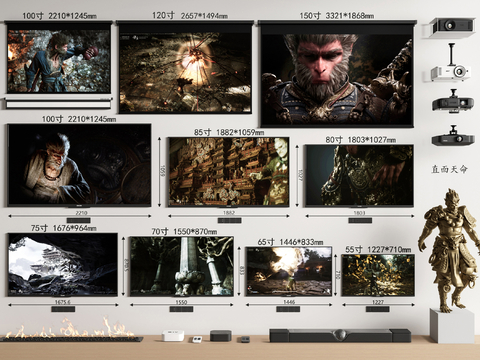Screen dimensions: 480x360
Task: Select the 55寸 1227*710mm television
Action: (378, 275)
